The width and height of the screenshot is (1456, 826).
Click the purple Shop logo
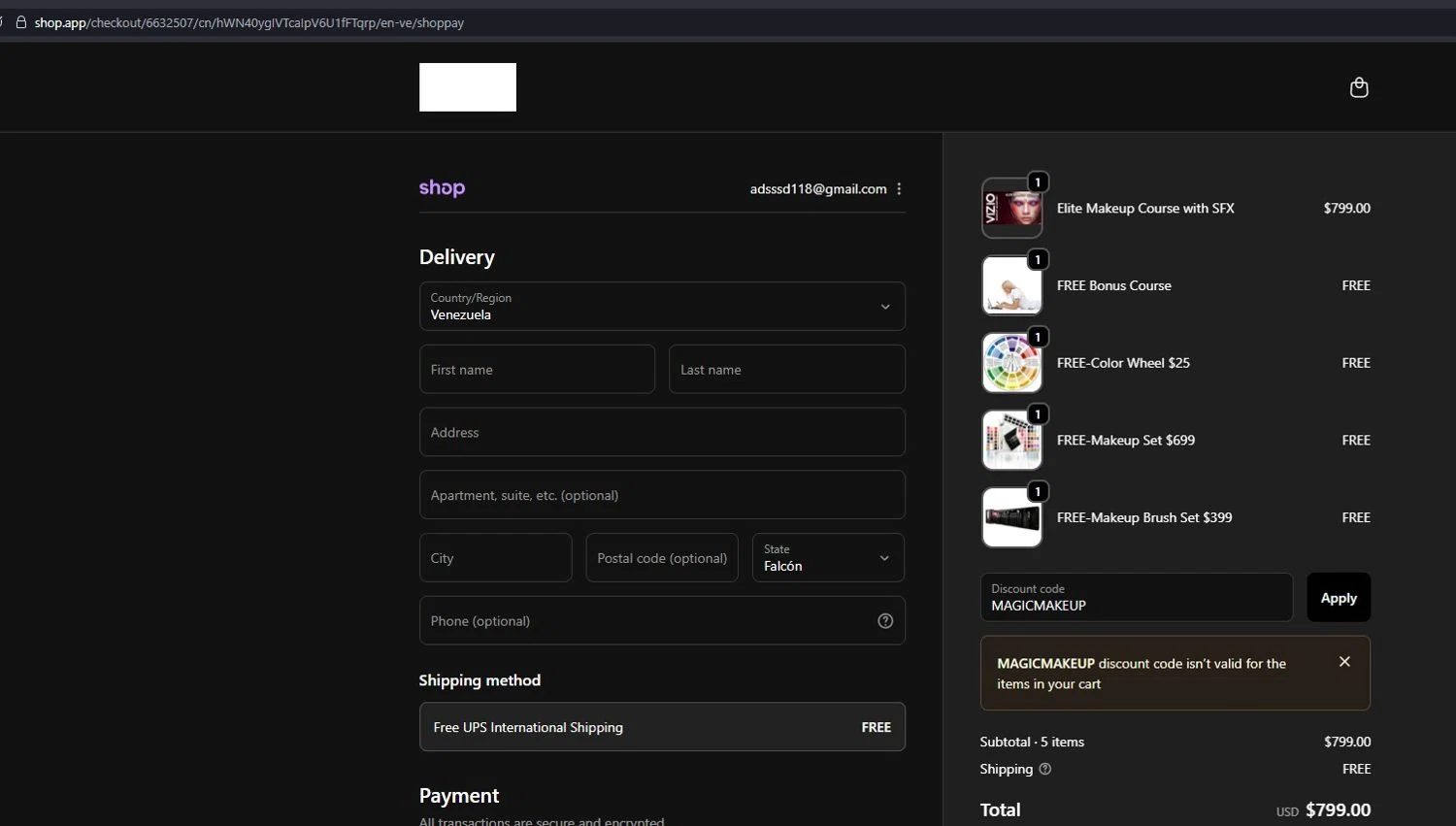[442, 188]
